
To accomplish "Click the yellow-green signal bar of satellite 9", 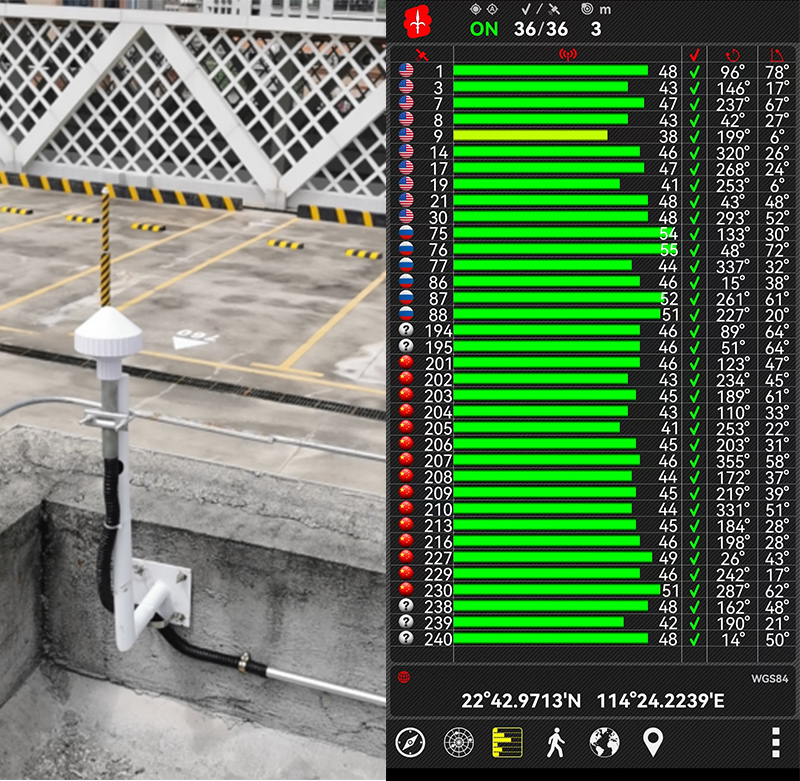I will tap(530, 135).
